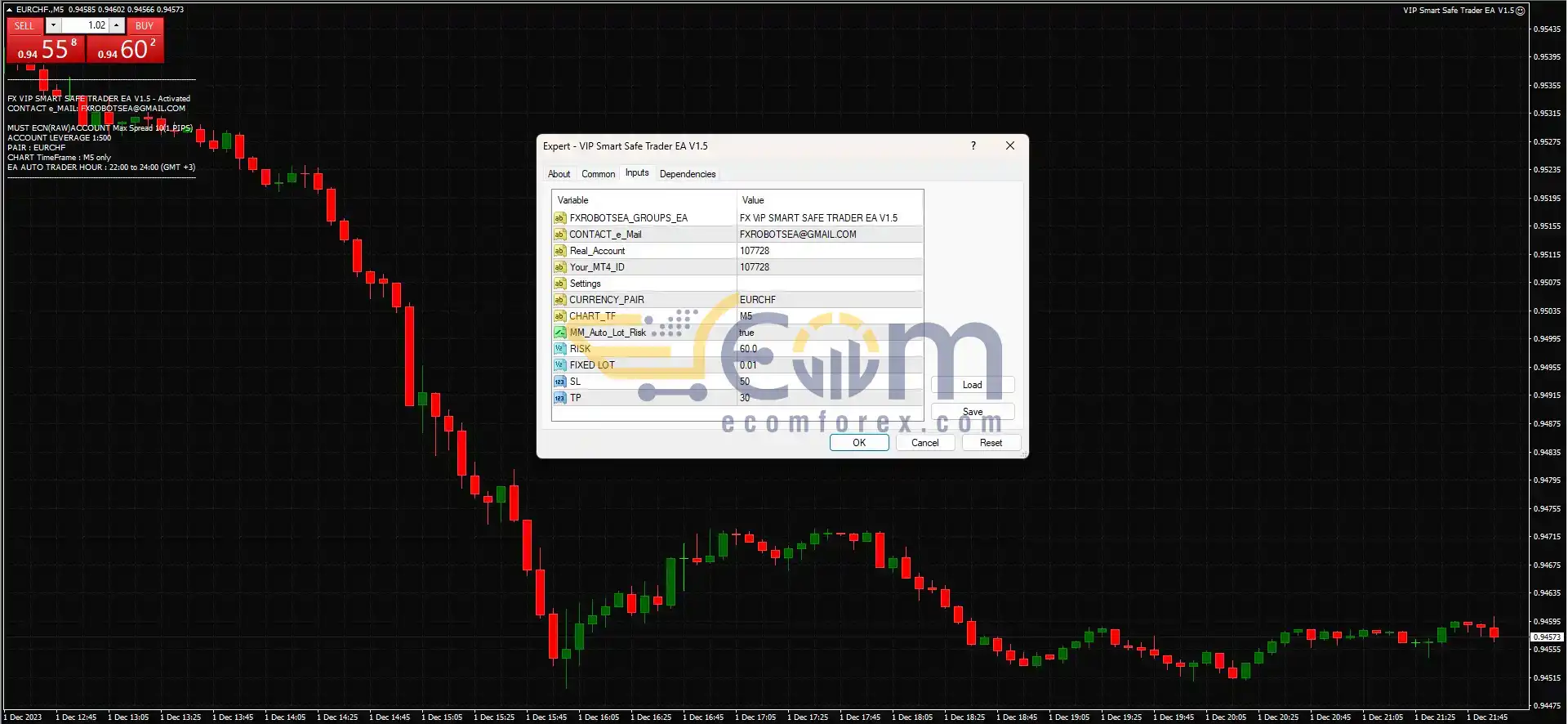Click the Cancel button in Expert dialog
The height and width of the screenshot is (724, 1568).
[x=924, y=442]
